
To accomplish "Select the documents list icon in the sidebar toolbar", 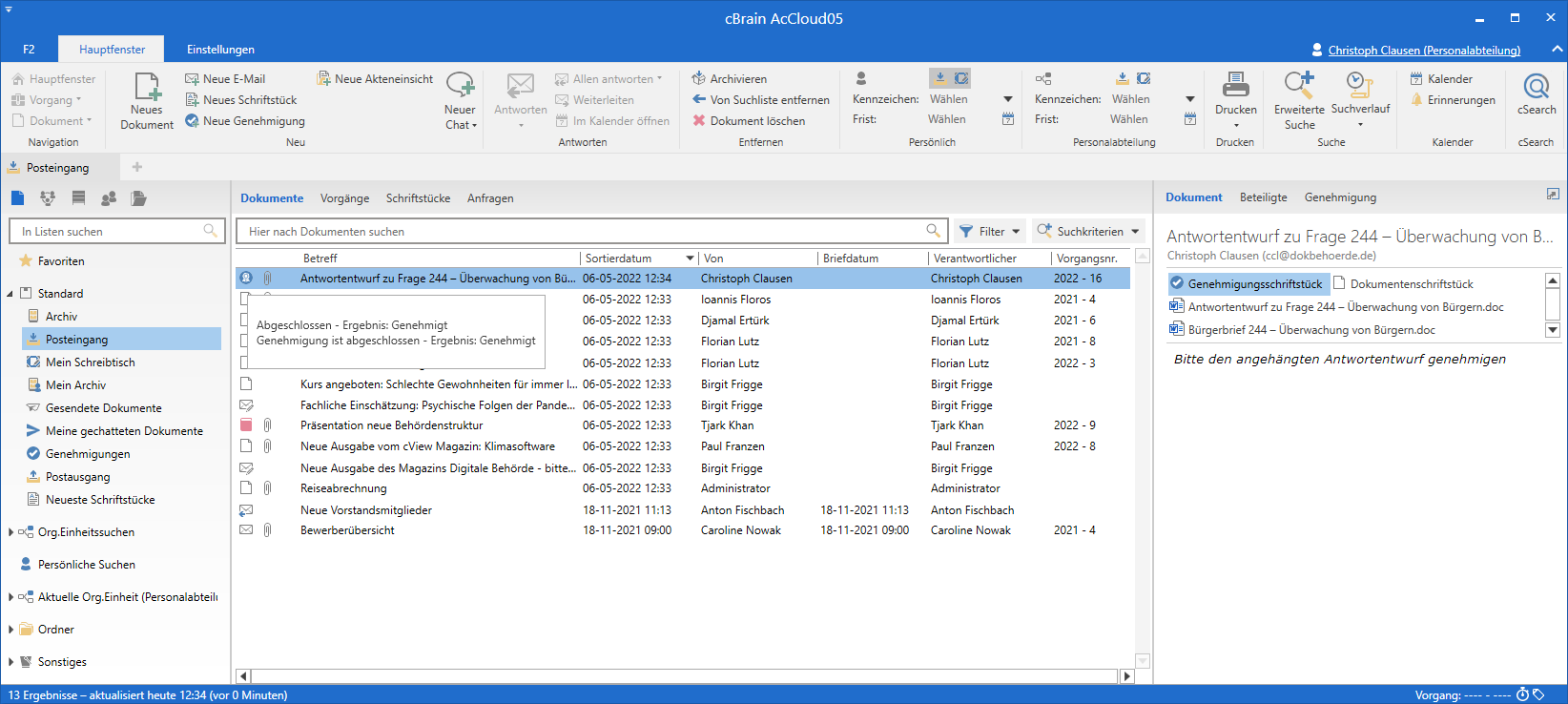I will [x=18, y=198].
